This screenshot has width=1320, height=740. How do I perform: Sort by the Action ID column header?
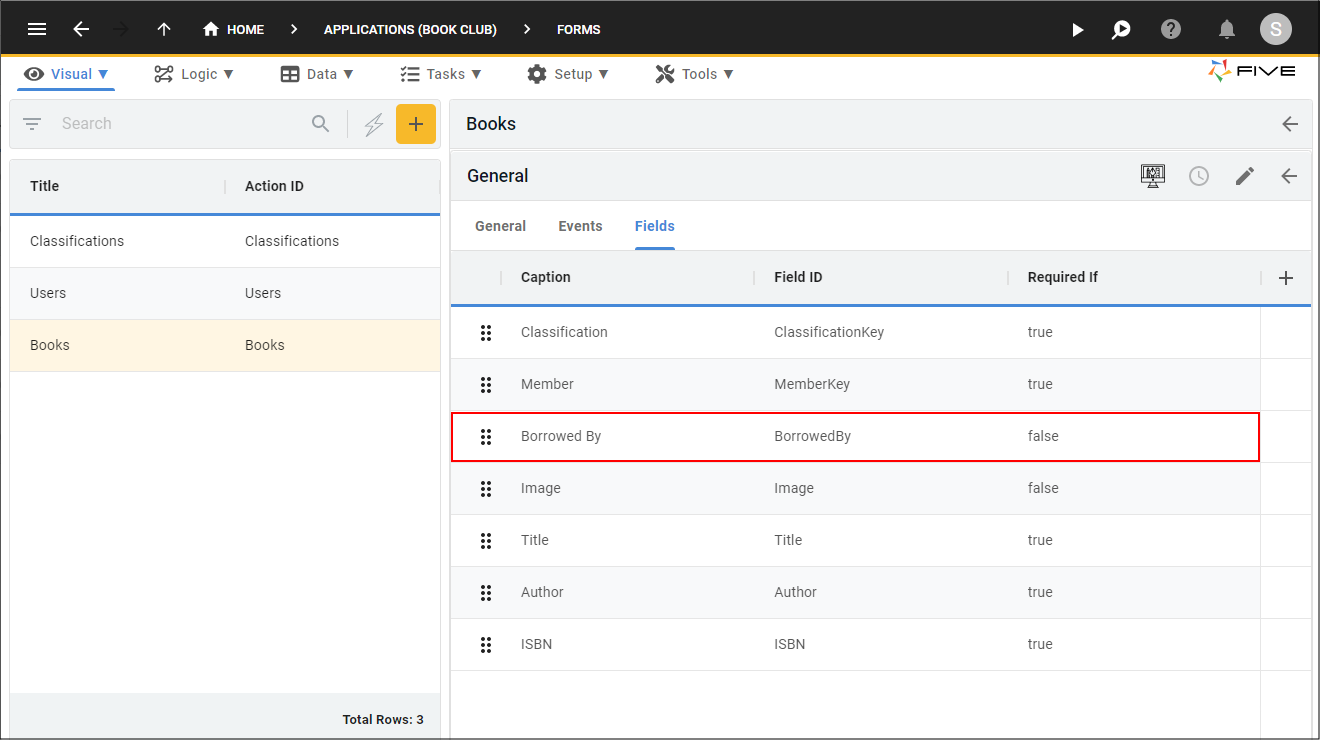click(x=274, y=186)
